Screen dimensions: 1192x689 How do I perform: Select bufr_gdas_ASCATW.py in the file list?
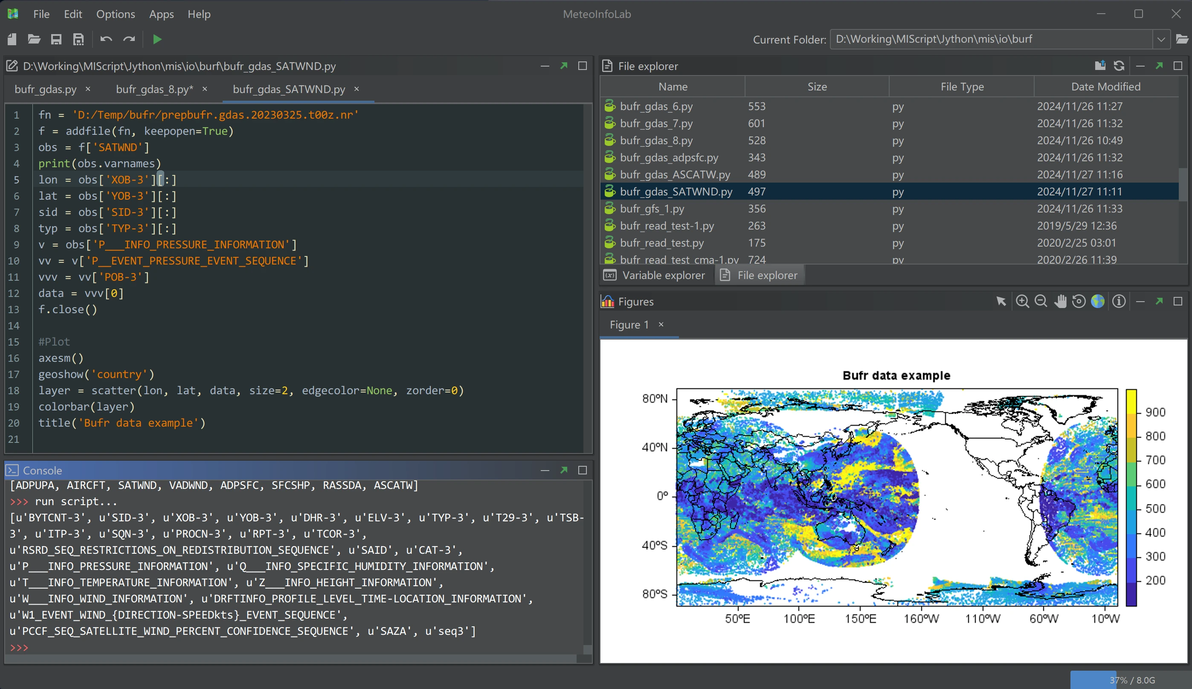pos(674,174)
